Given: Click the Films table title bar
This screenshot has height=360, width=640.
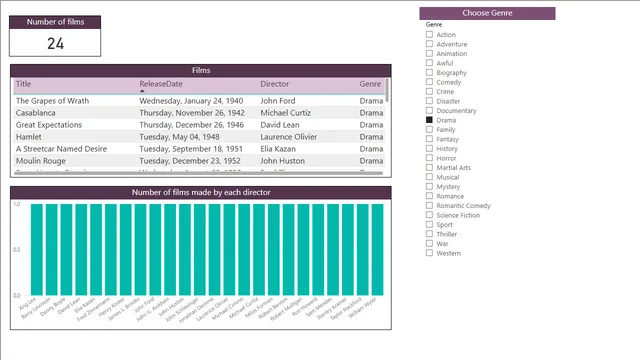Looking at the screenshot, I should 201,70.
